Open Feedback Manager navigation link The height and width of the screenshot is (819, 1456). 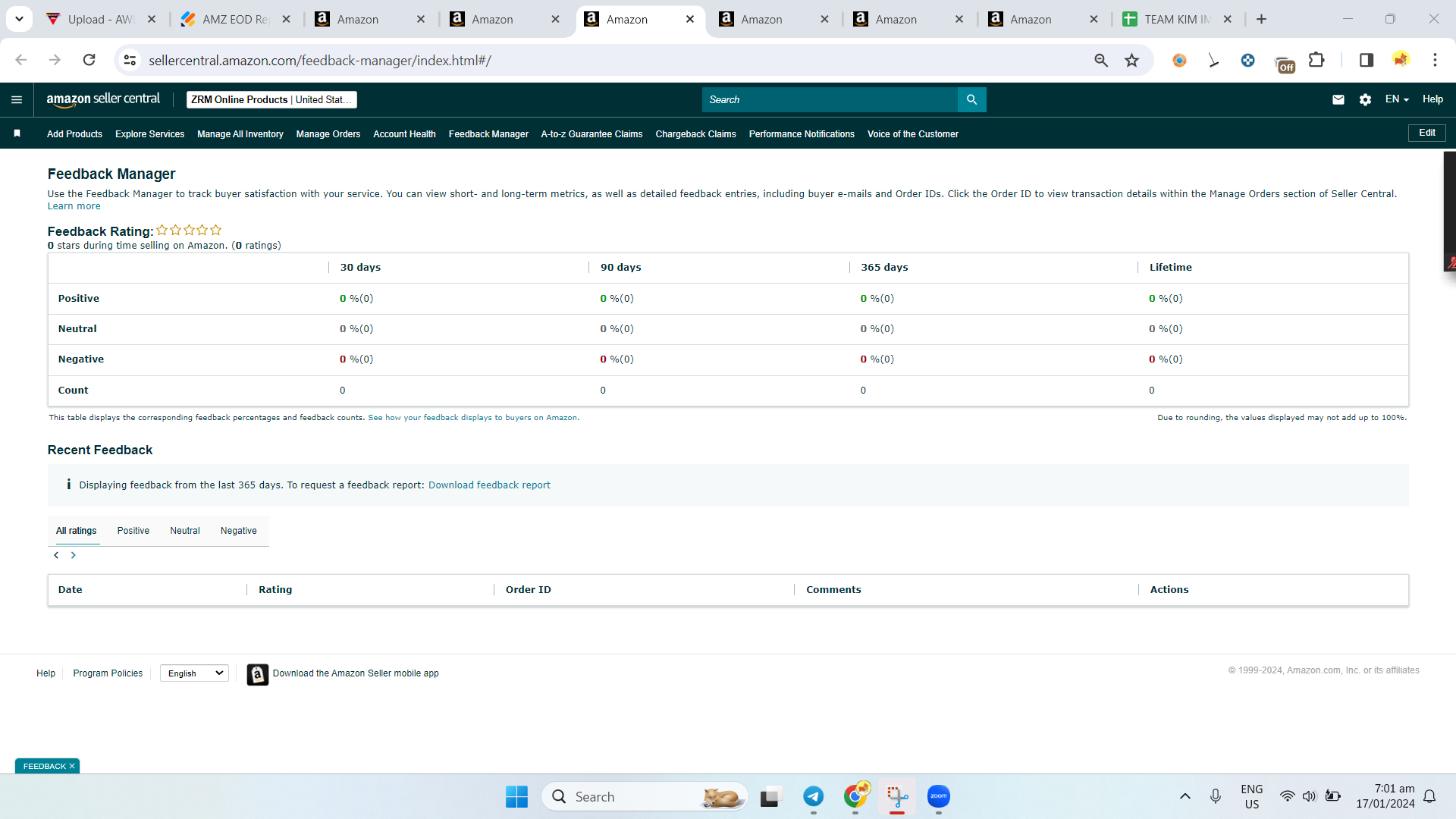tap(488, 134)
